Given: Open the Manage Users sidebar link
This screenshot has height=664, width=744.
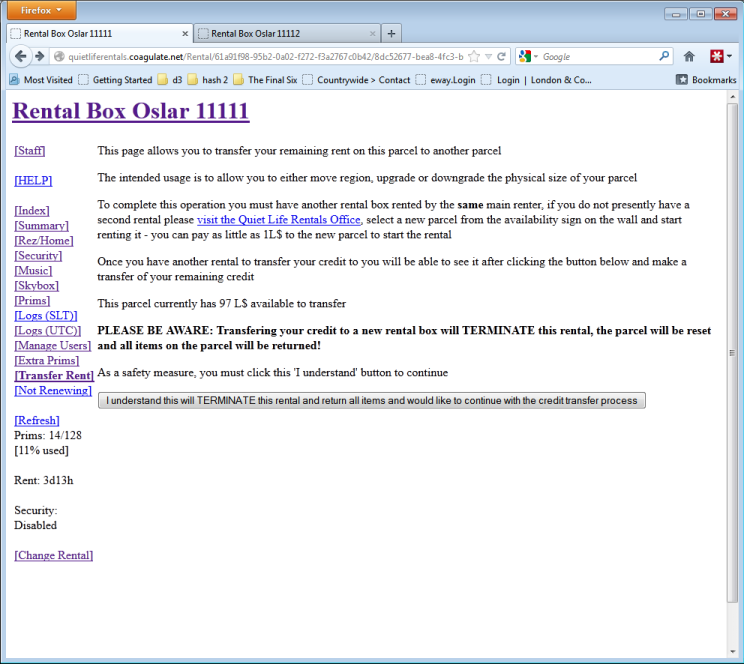Looking at the screenshot, I should 53,345.
